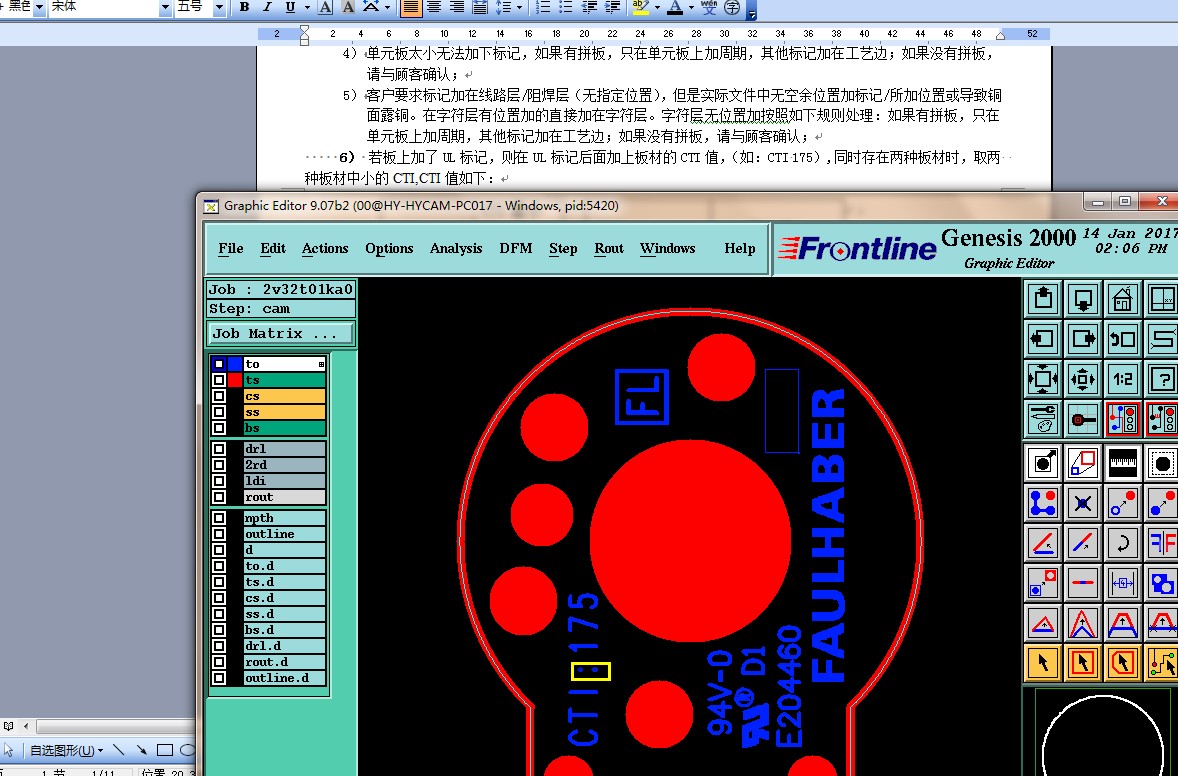Select the ruler measurement icon
Image resolution: width=1178 pixels, height=776 pixels.
pyautogui.click(x=1122, y=463)
